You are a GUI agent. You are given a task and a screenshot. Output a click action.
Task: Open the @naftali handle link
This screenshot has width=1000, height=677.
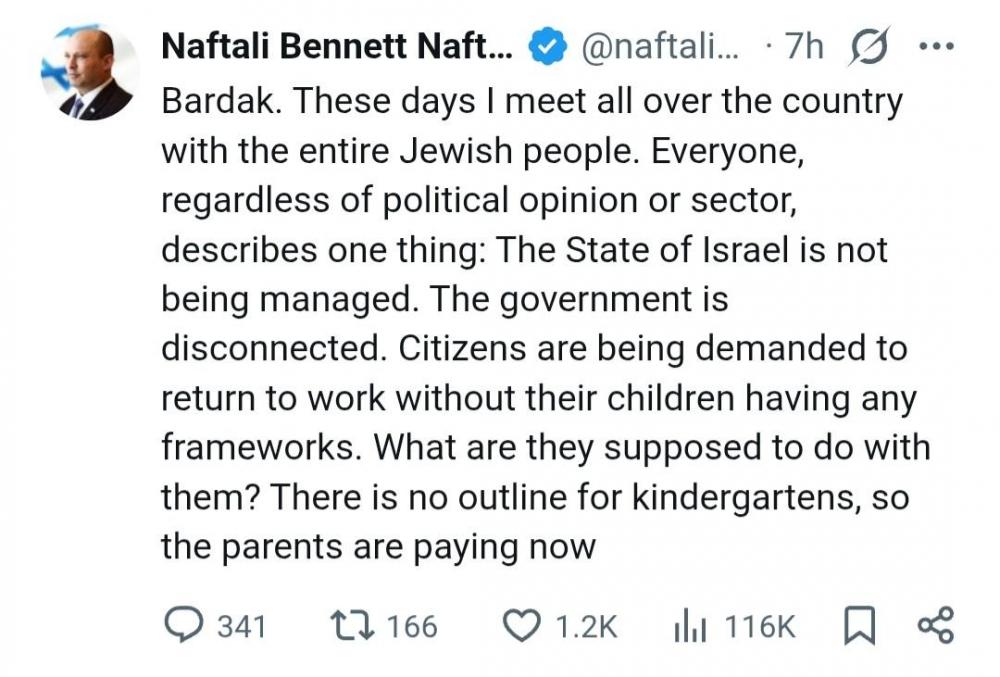point(659,48)
